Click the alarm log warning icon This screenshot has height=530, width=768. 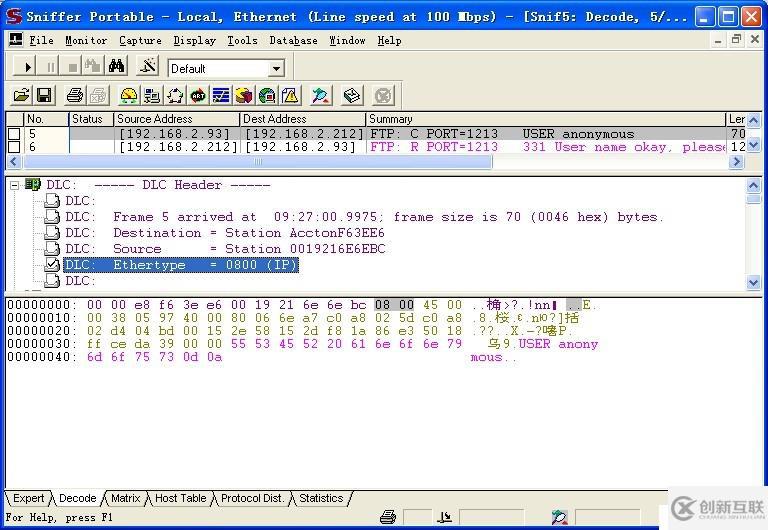click(x=290, y=95)
